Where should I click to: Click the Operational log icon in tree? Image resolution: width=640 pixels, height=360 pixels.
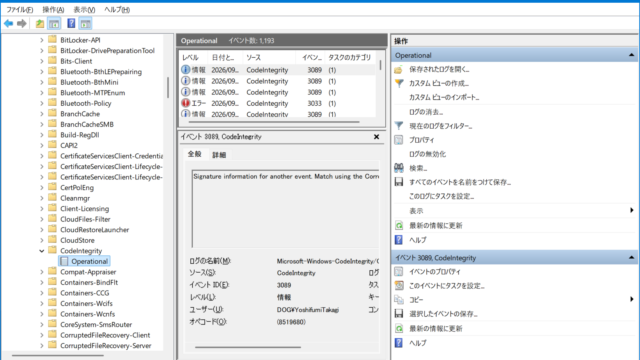64,261
